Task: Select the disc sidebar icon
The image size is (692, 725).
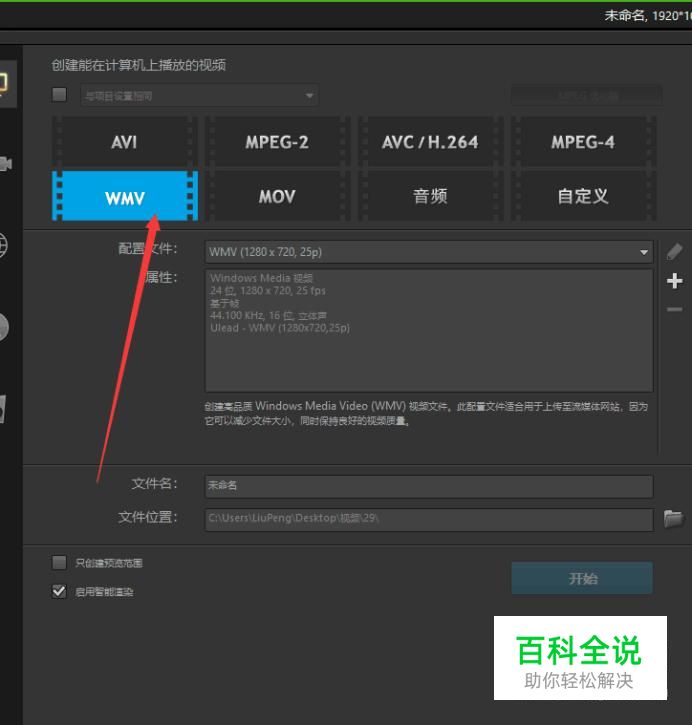Action: [x=4, y=327]
